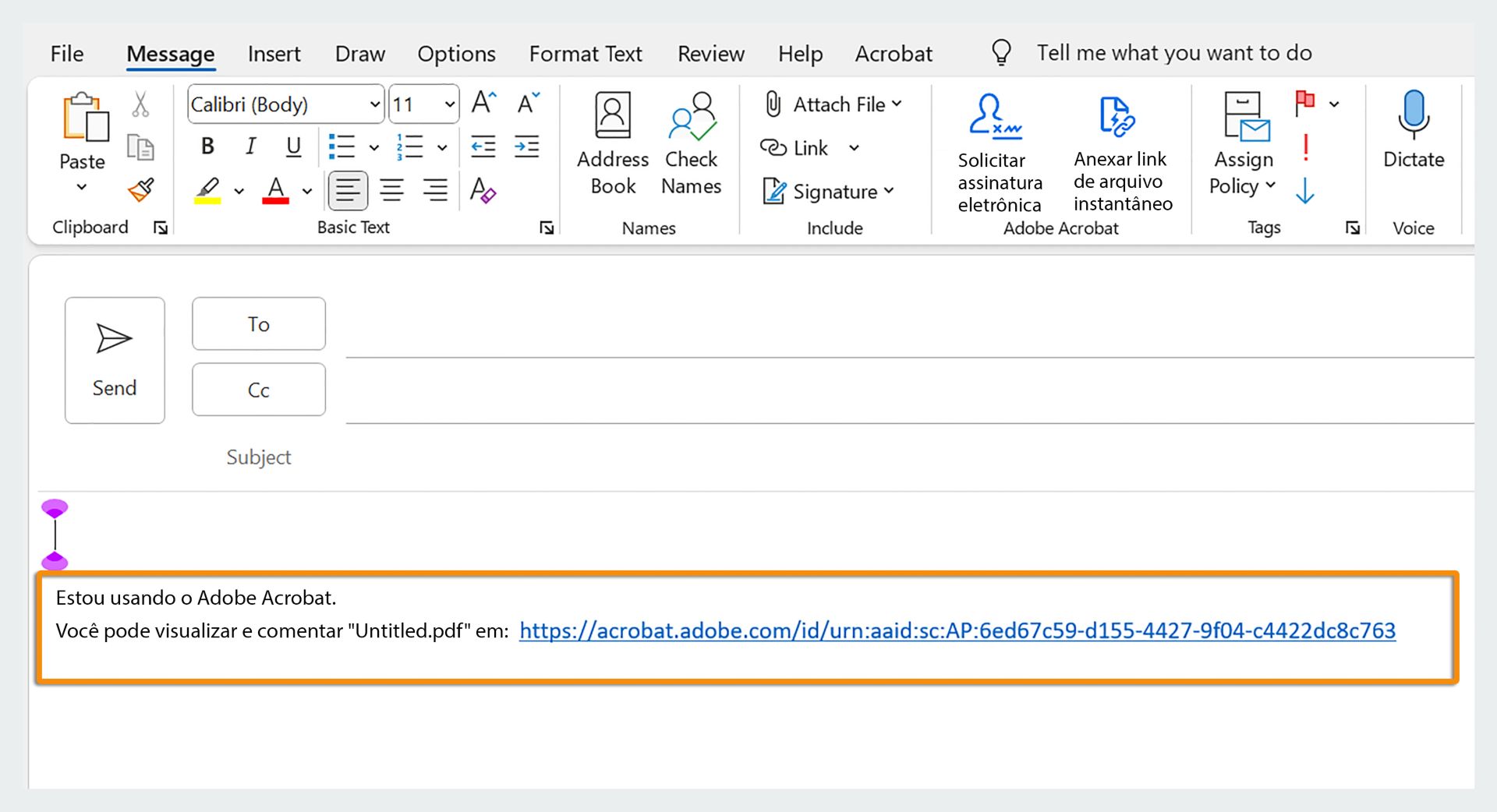Toggle Bold formatting

[x=207, y=147]
